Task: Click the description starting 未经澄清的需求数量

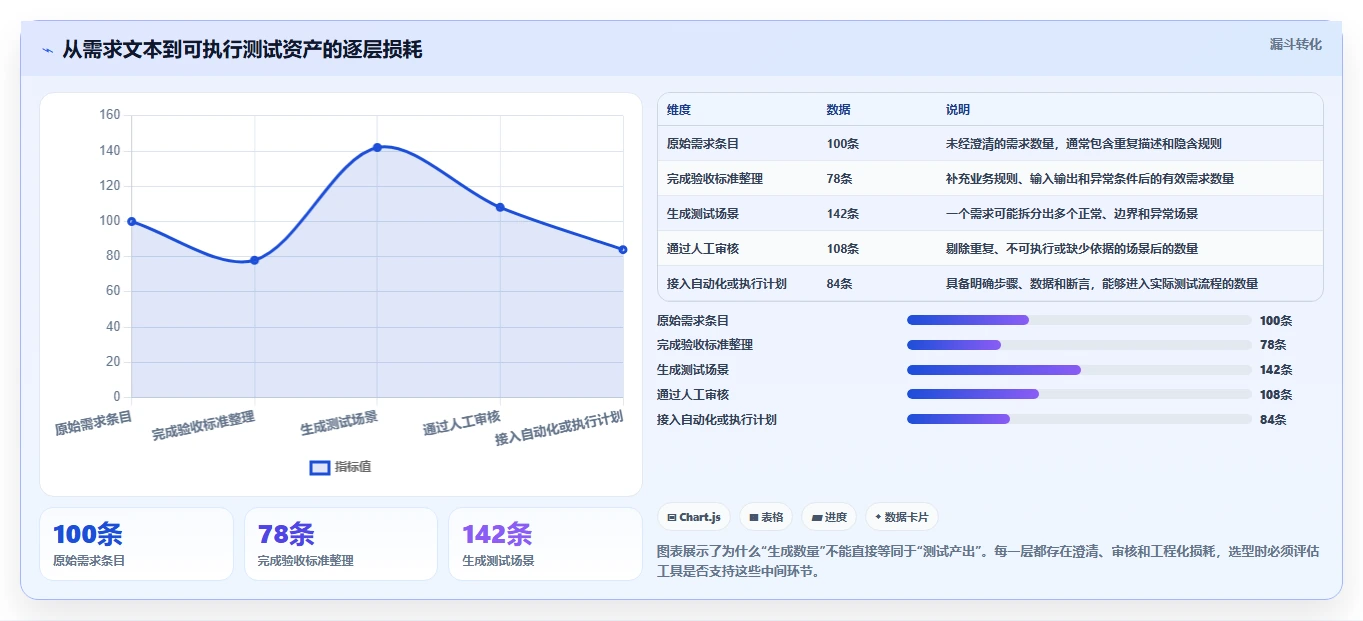Action: click(x=1084, y=143)
